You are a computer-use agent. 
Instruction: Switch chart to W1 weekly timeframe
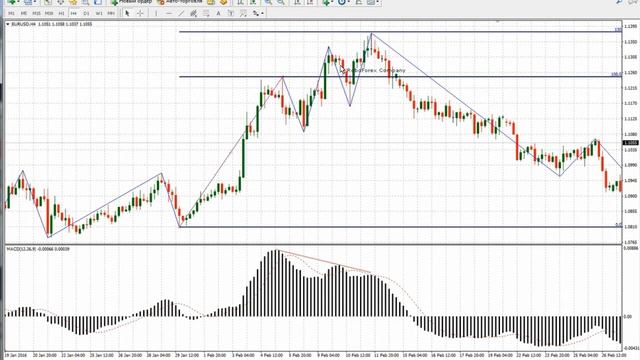click(x=99, y=13)
